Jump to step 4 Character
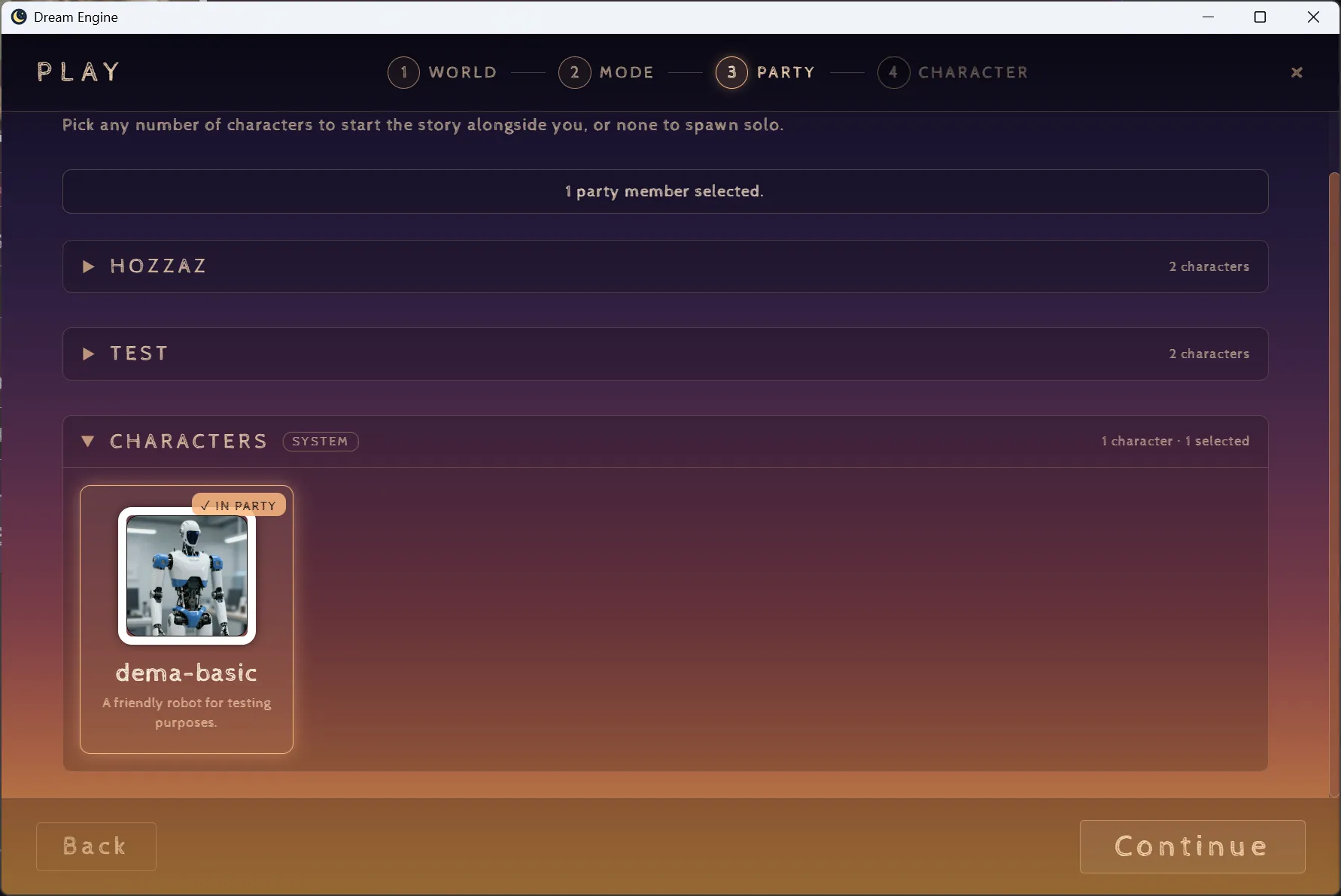1341x896 pixels. click(x=953, y=72)
